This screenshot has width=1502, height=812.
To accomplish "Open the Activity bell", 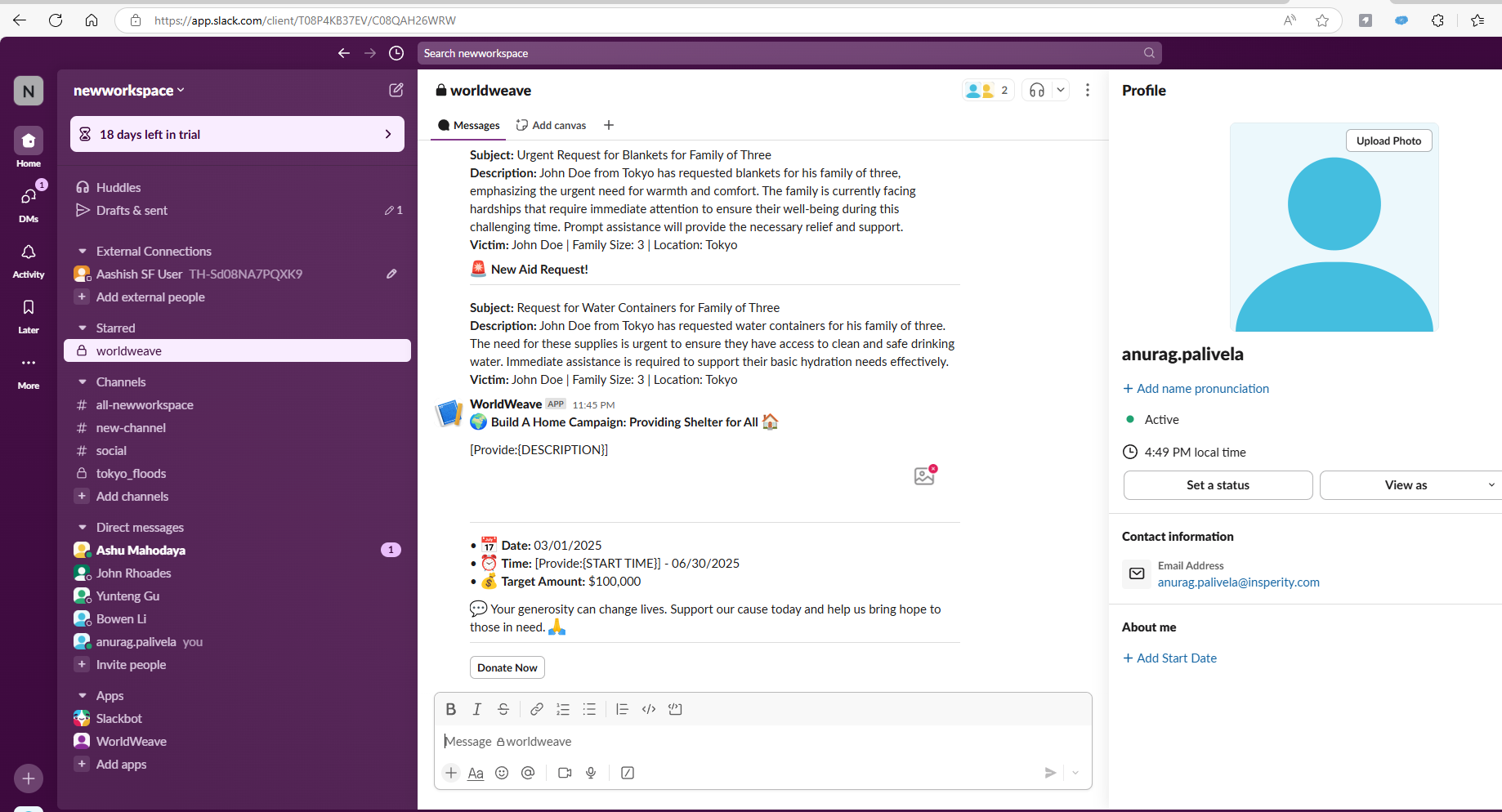I will 29,258.
